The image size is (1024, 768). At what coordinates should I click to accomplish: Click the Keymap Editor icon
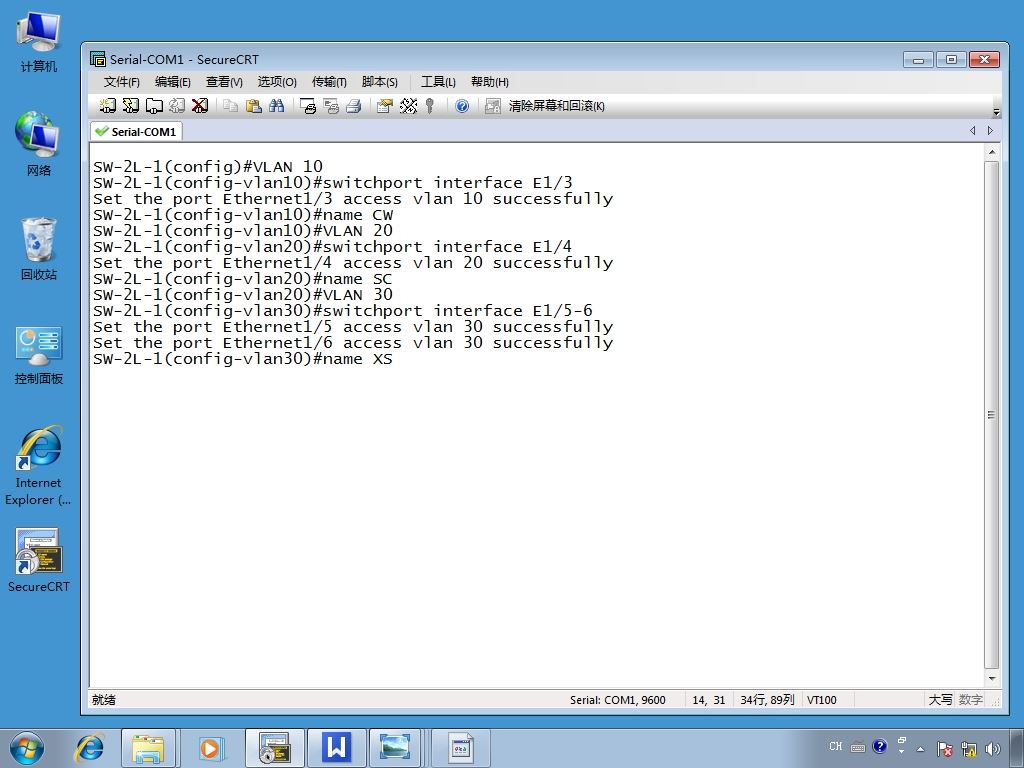408,106
